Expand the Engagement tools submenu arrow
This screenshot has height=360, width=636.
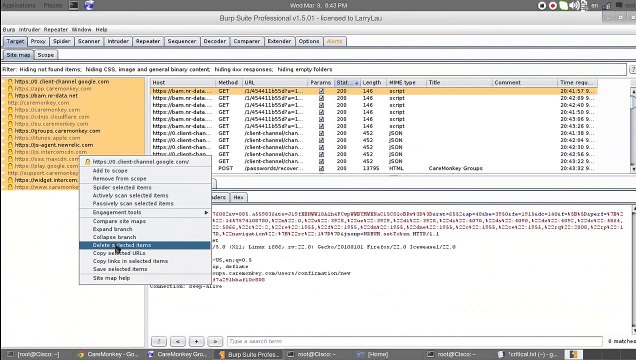click(206, 212)
